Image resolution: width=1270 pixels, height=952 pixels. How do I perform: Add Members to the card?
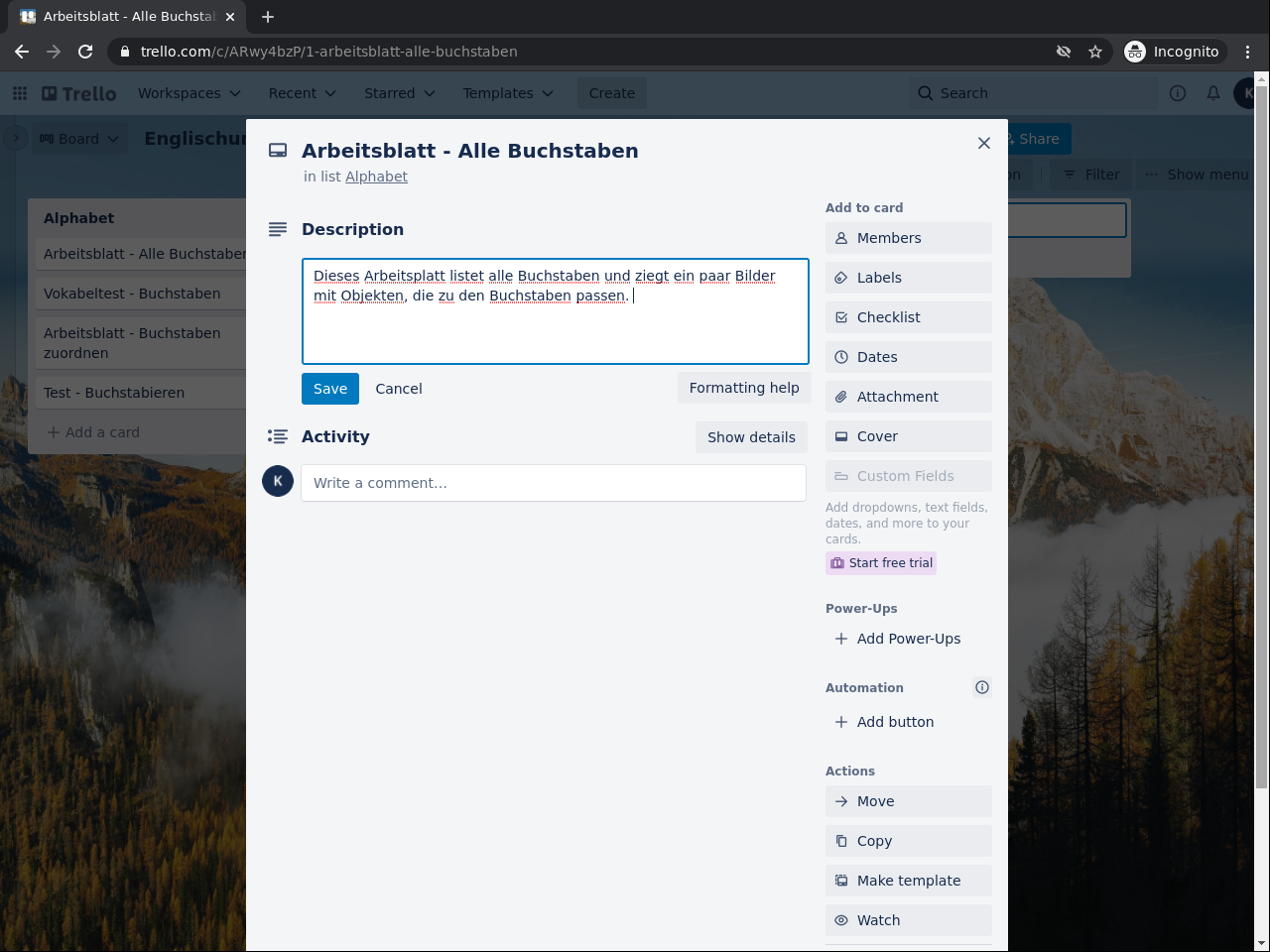coord(909,238)
